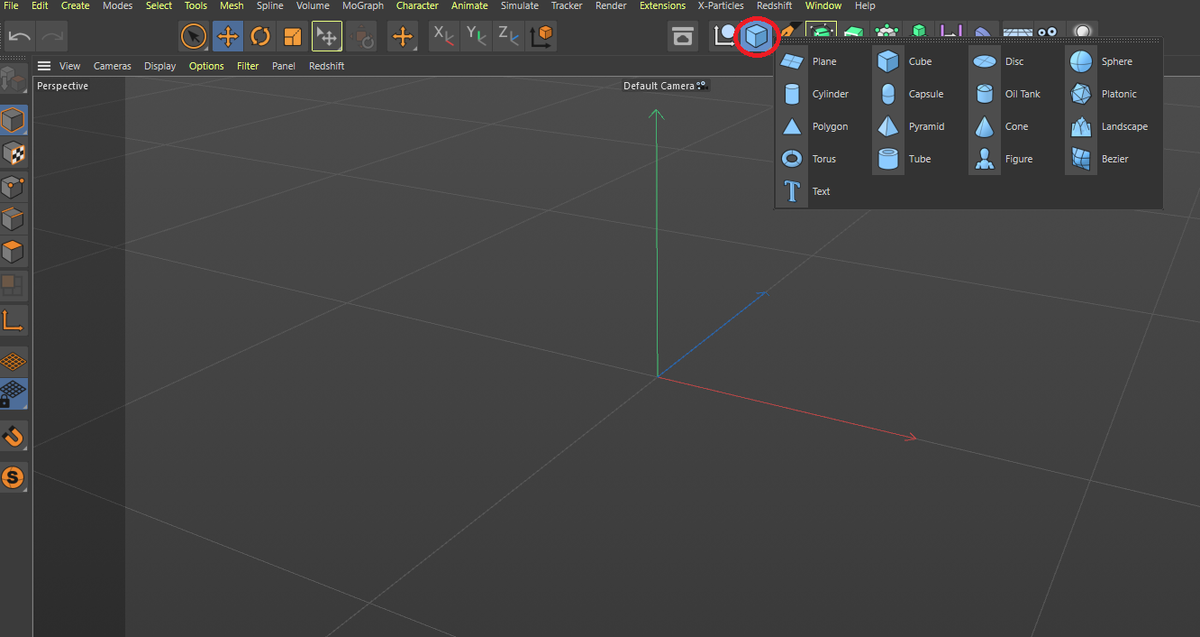Click the blue grid icon with a padlock

click(13, 393)
